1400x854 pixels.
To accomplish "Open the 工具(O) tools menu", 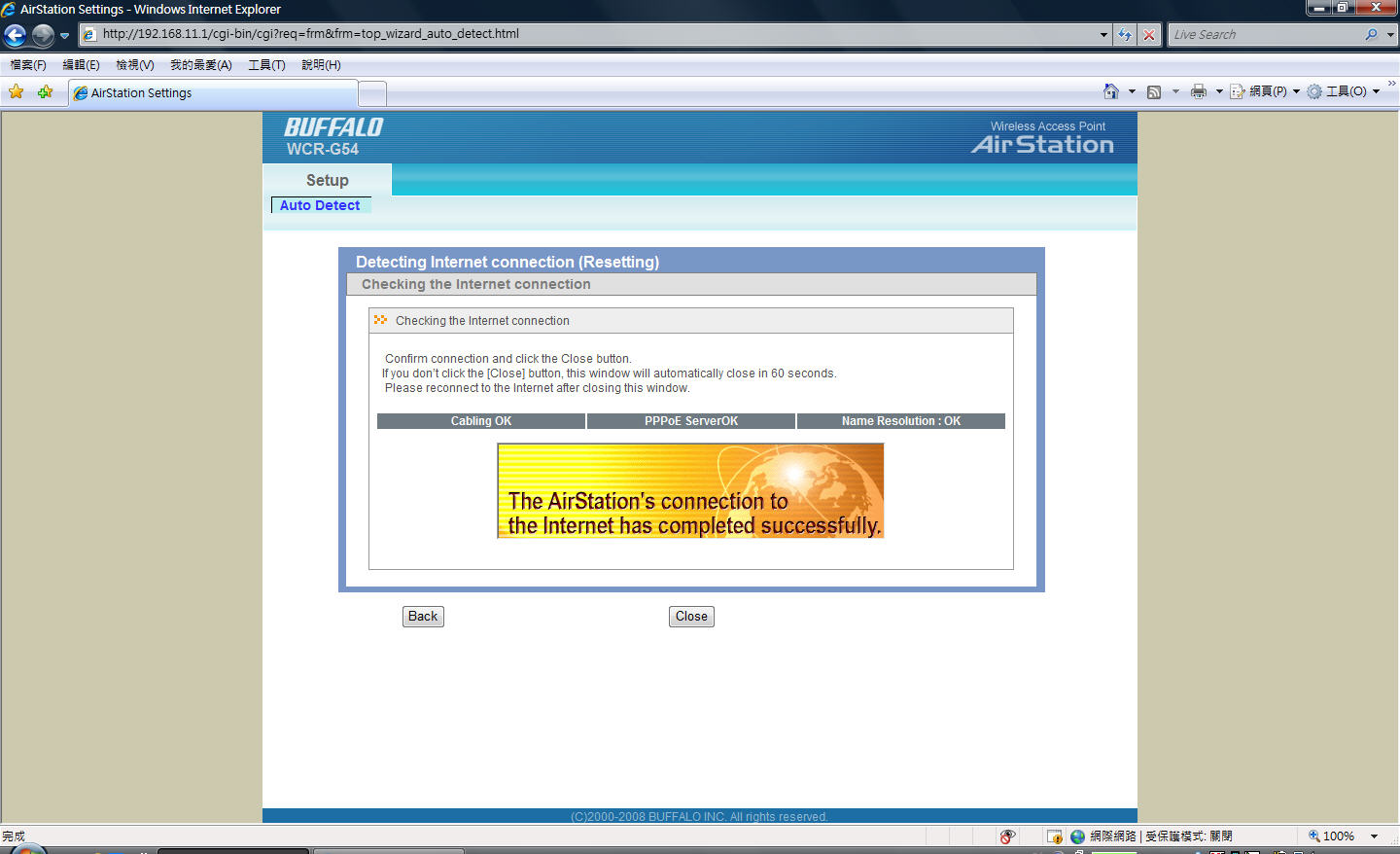I will [1344, 91].
